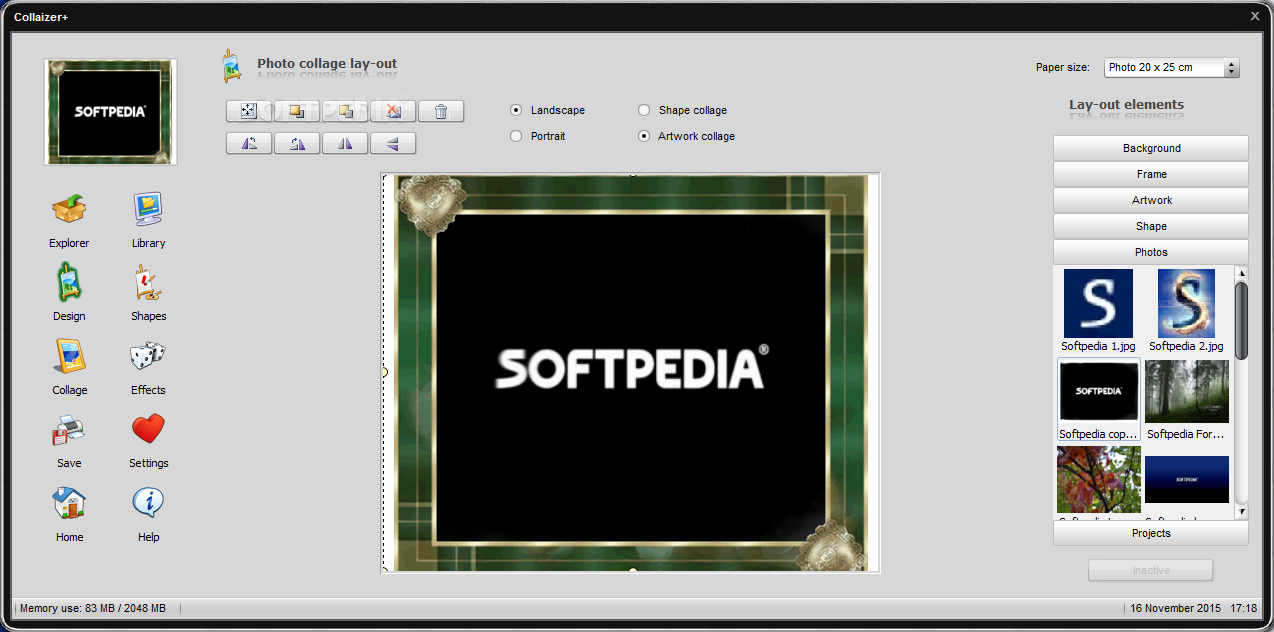Expand the Projects section
The height and width of the screenshot is (632, 1274).
[1151, 533]
